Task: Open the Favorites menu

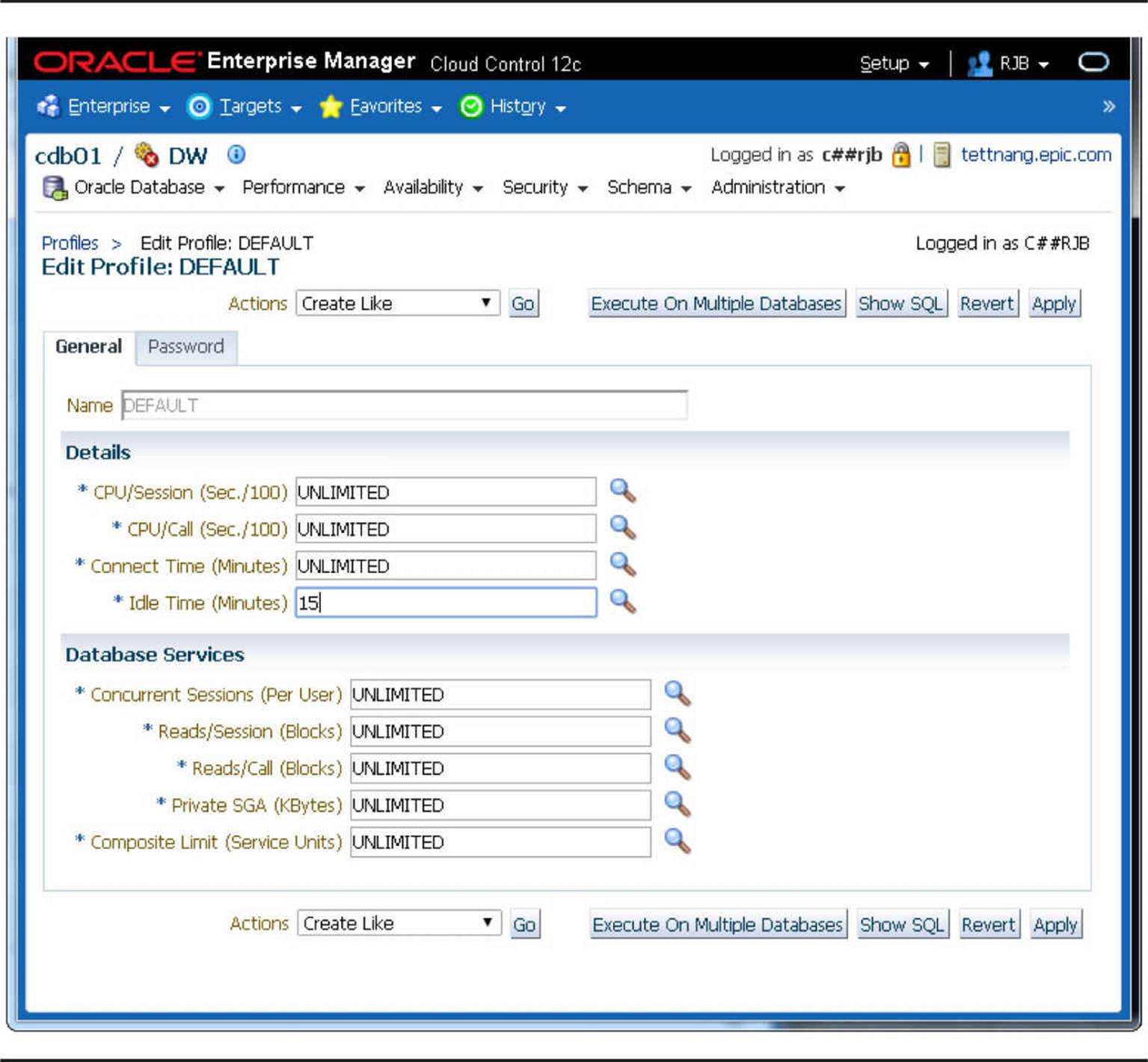Action: 396,106
